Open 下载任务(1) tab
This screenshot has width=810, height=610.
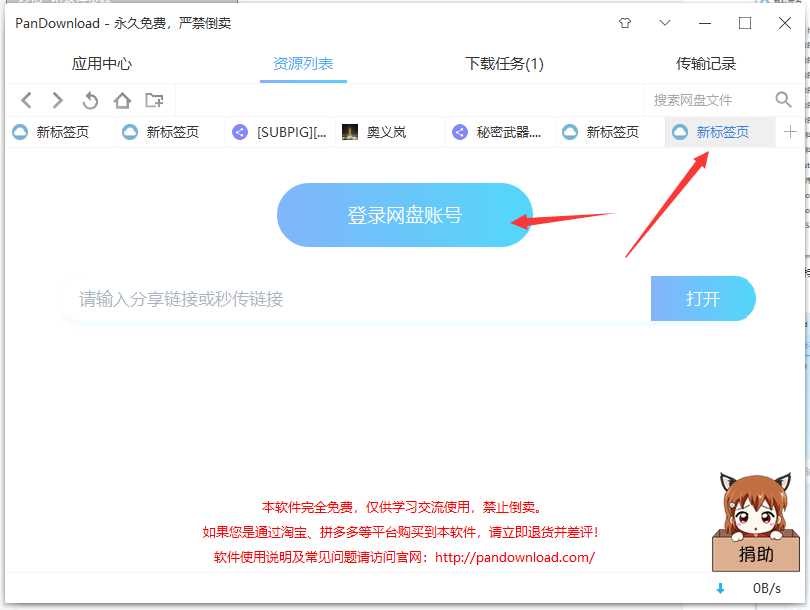tap(504, 64)
